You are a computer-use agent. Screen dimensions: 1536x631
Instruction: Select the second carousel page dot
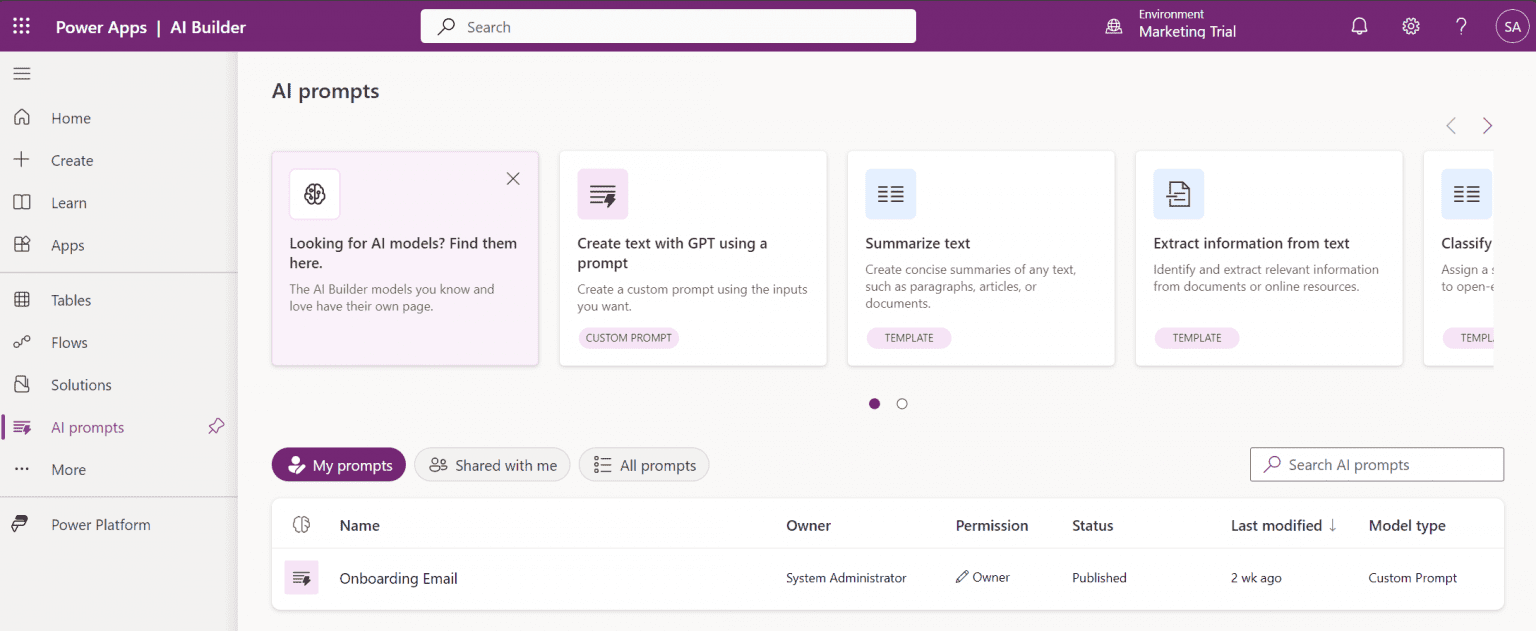point(902,403)
